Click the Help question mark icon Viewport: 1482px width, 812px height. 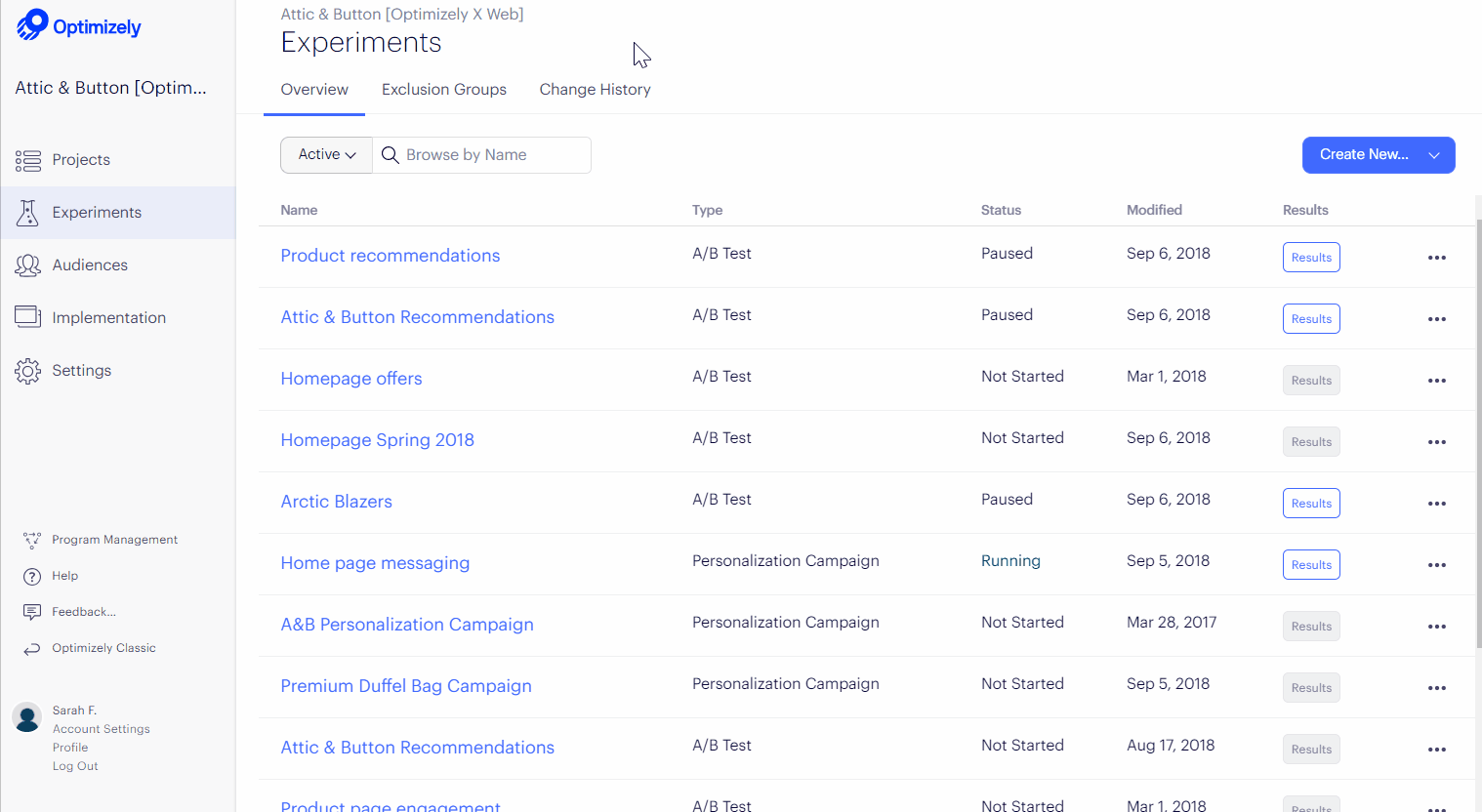[x=32, y=576]
